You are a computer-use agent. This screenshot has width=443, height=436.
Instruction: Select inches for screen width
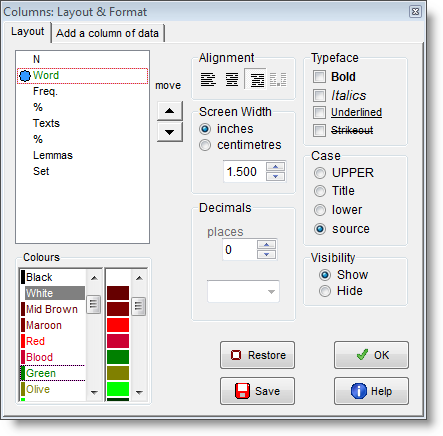205,129
